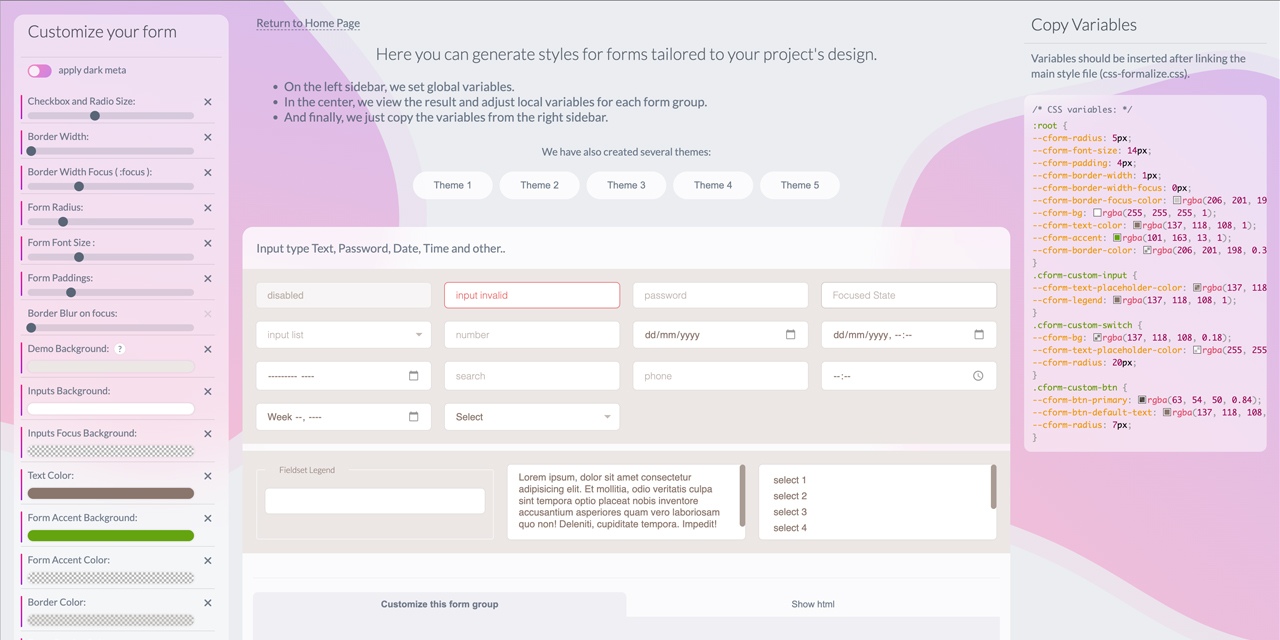Click the X icon beside Text Color
The image size is (1280, 640).
click(208, 476)
